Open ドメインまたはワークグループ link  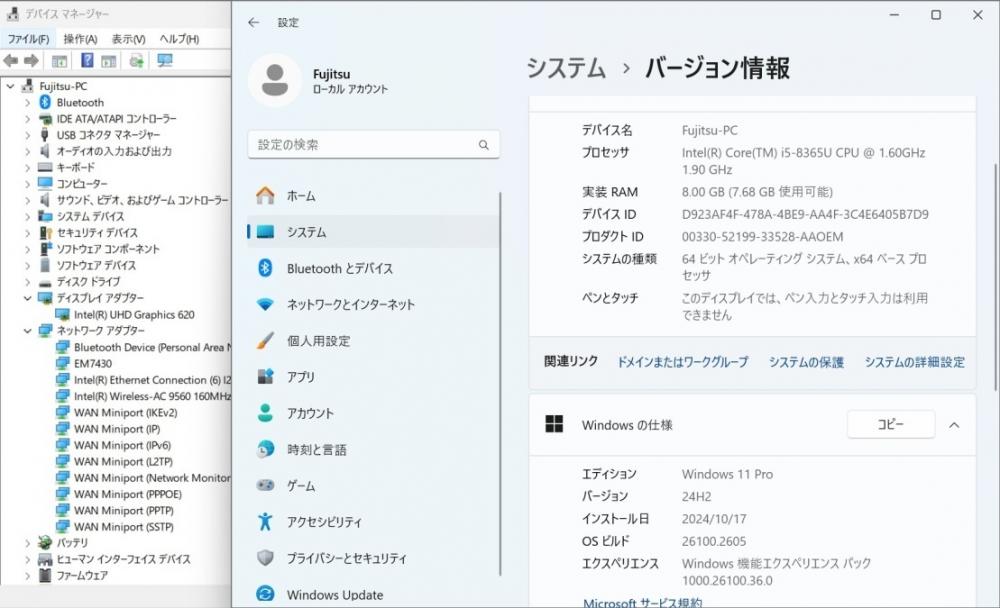point(682,362)
